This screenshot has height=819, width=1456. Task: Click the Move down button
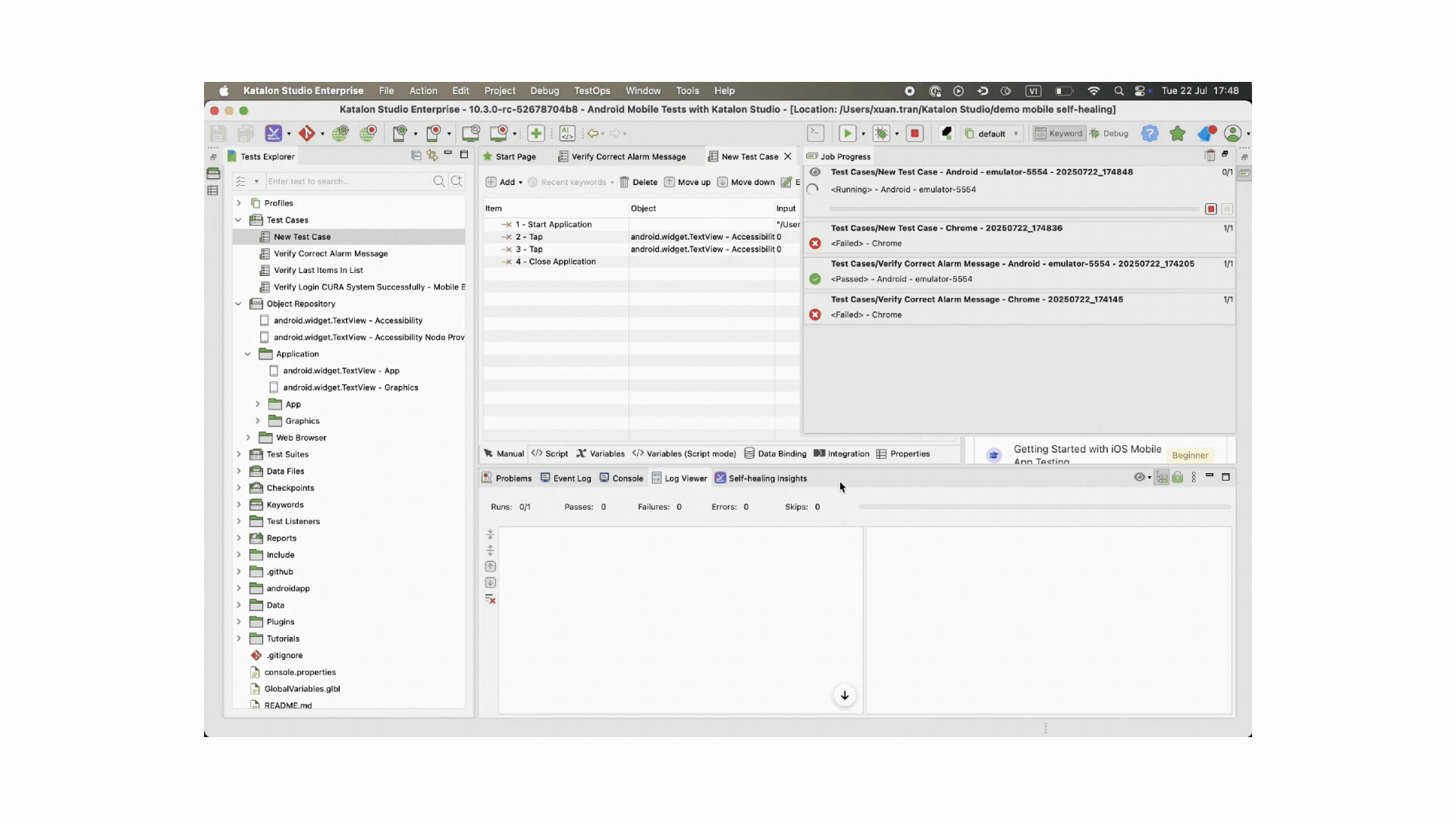[746, 182]
